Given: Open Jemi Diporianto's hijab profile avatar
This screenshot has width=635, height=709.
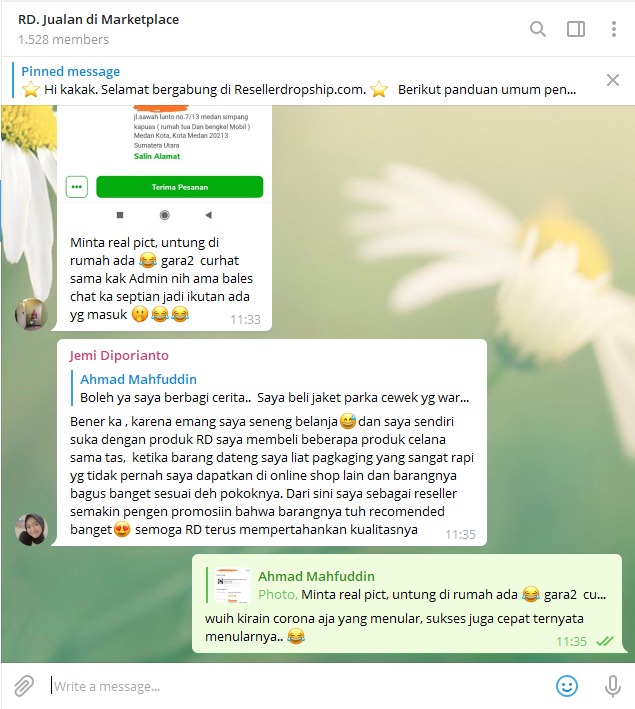Looking at the screenshot, I should (x=31, y=529).
